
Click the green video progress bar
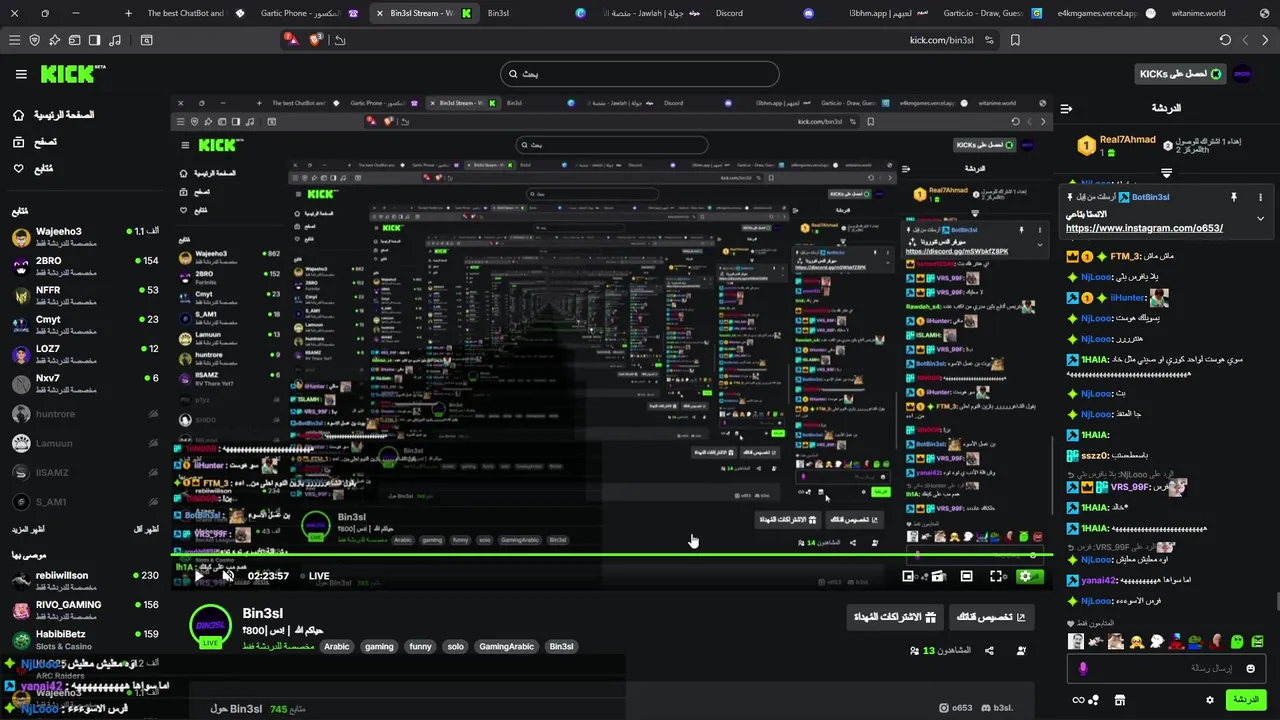point(611,555)
